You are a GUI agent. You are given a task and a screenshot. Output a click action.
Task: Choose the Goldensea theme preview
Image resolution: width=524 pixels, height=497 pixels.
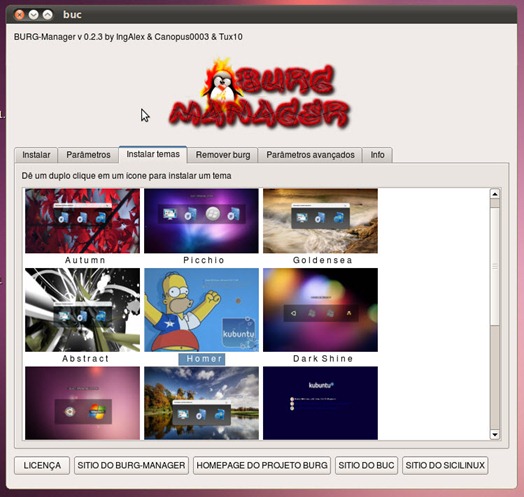point(320,221)
